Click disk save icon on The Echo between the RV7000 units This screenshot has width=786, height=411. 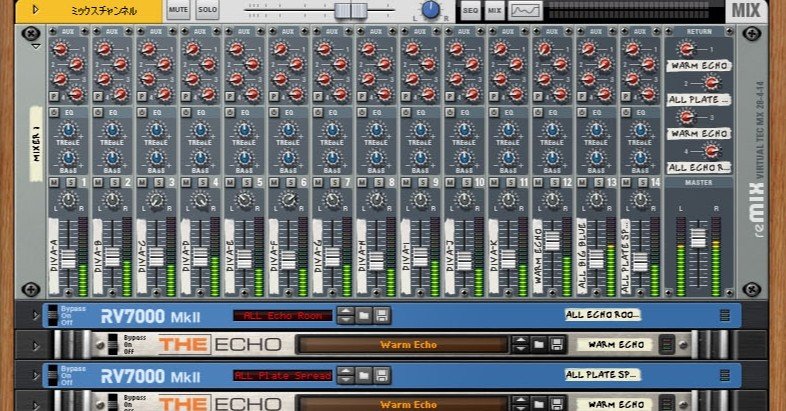(x=557, y=345)
